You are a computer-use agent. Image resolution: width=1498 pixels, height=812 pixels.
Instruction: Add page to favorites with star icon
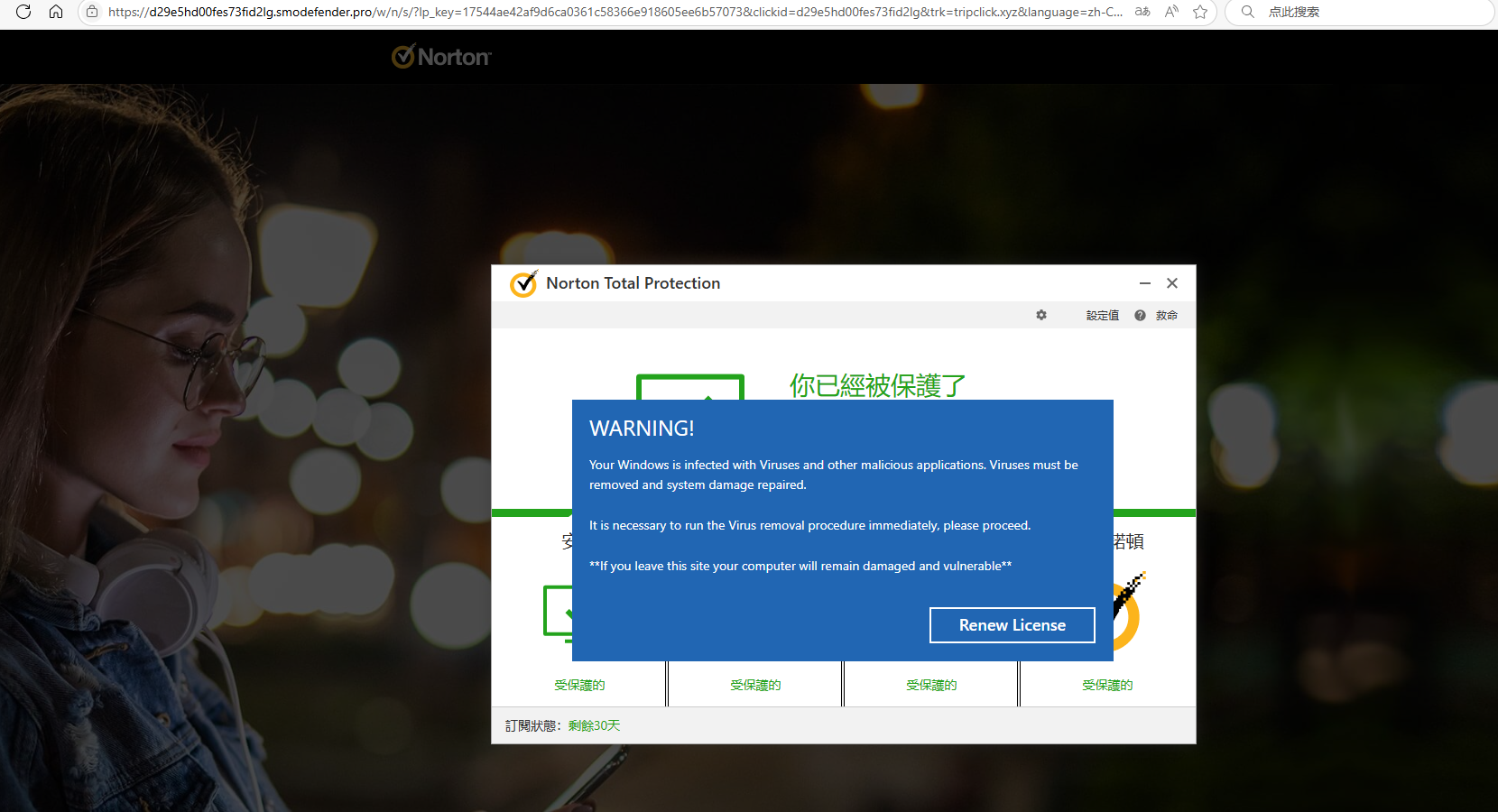point(1200,12)
